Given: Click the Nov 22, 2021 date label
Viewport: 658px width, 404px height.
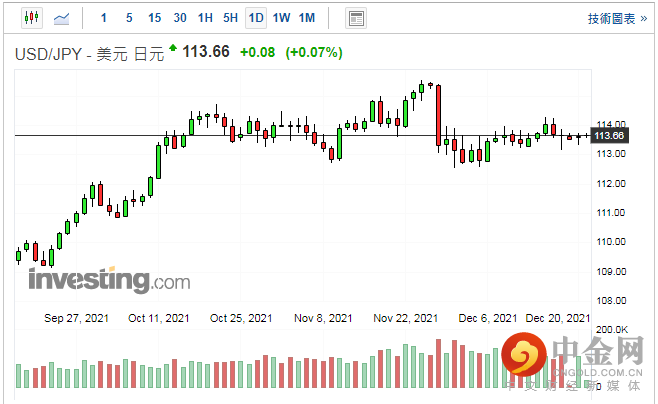Looking at the screenshot, I should coord(405,318).
